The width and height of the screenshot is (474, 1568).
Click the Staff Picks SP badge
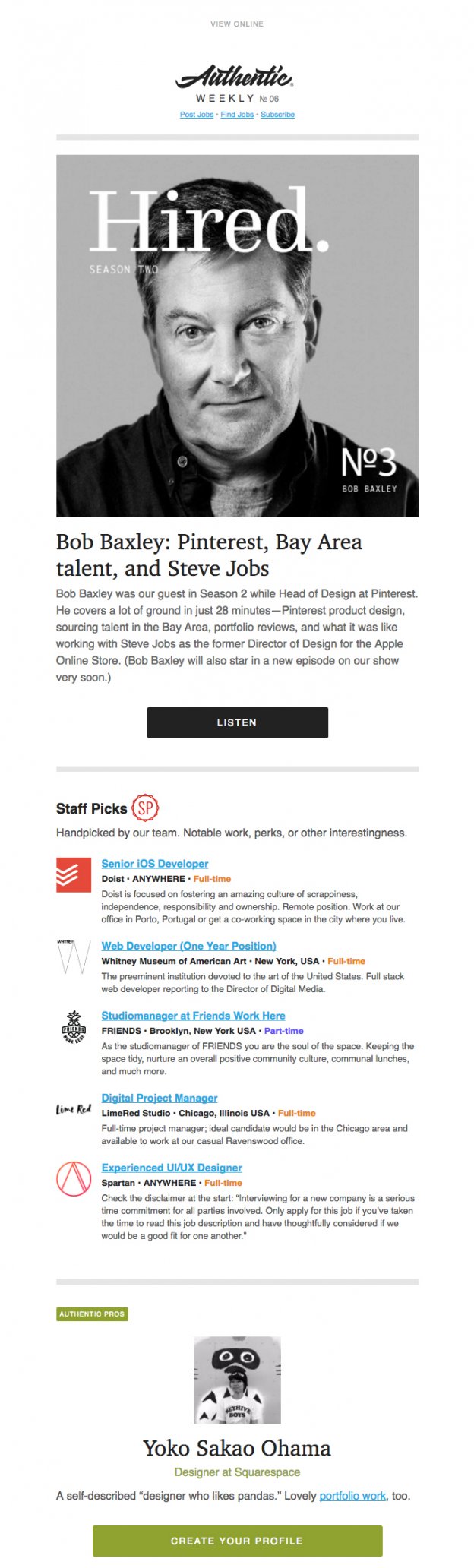pos(145,808)
